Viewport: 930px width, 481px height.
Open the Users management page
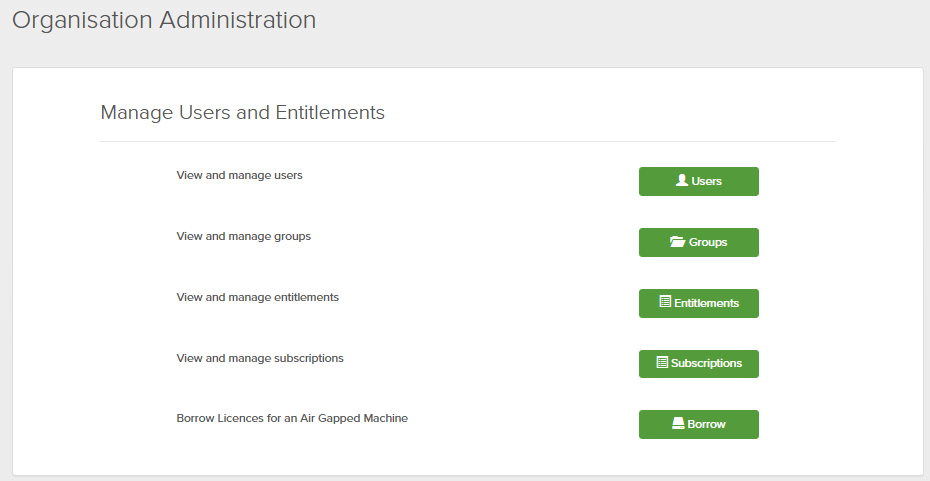pyautogui.click(x=699, y=181)
